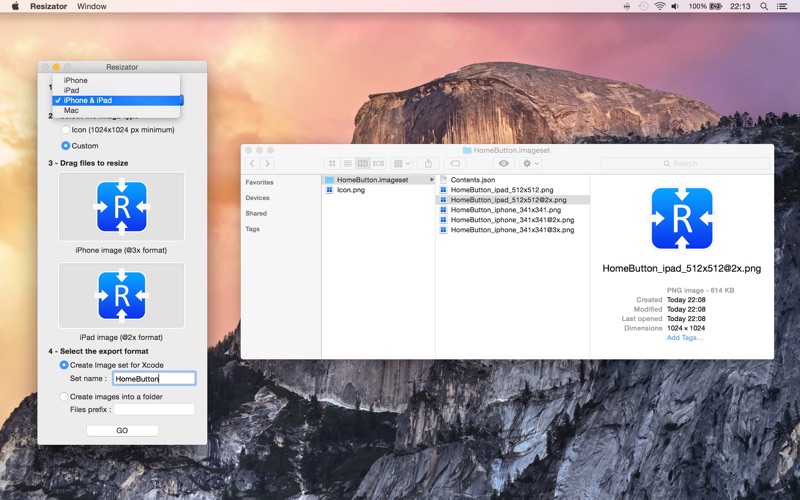Select HomeButton_ipad_512x512@2x.png in file list

coord(513,200)
